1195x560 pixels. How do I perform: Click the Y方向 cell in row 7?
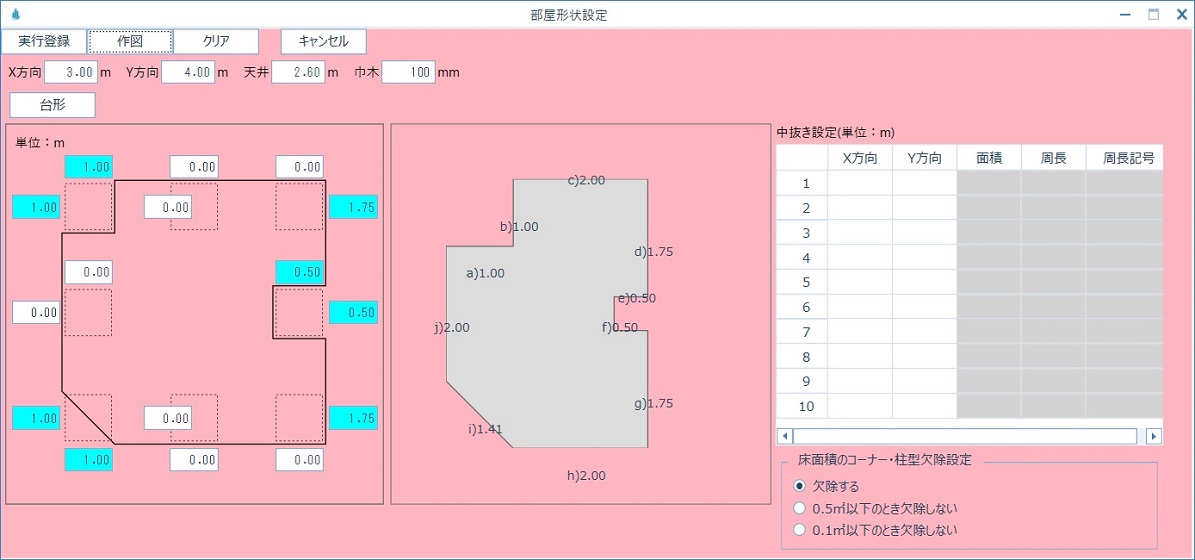point(924,331)
